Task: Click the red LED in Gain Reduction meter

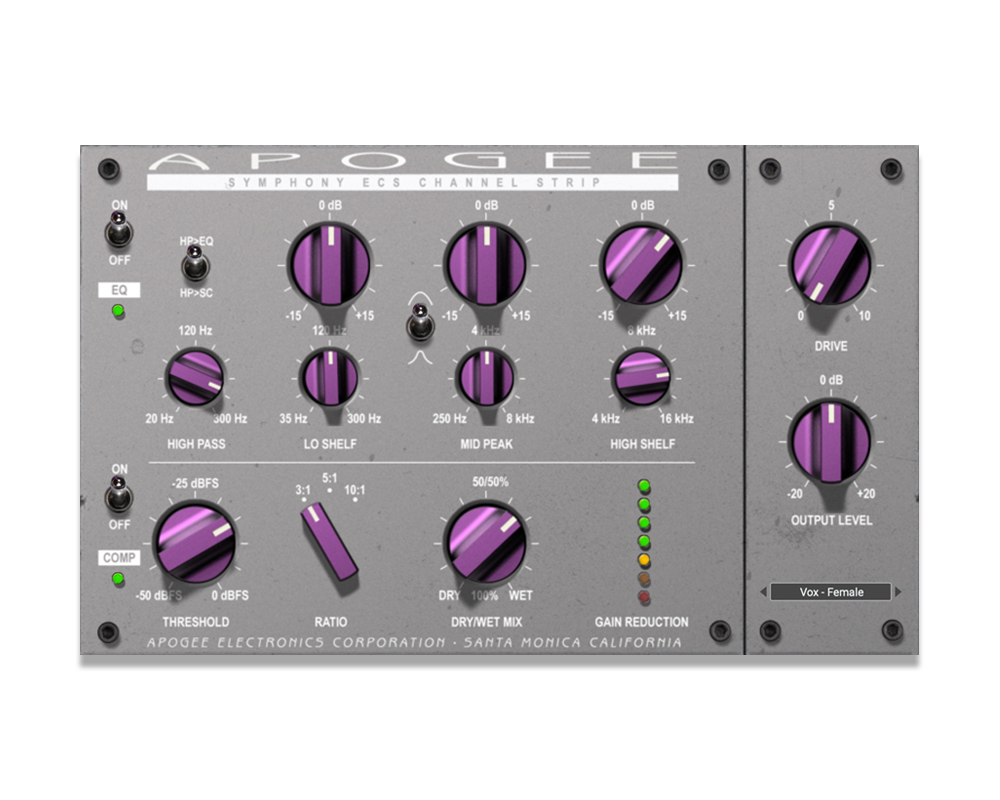Action: point(644,597)
